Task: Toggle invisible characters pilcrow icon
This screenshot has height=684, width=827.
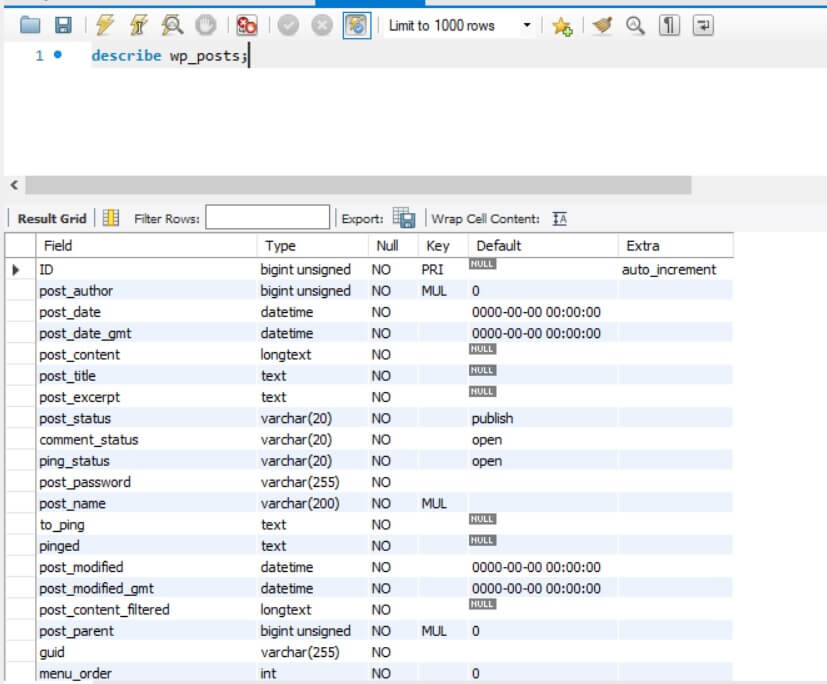Action: click(669, 25)
